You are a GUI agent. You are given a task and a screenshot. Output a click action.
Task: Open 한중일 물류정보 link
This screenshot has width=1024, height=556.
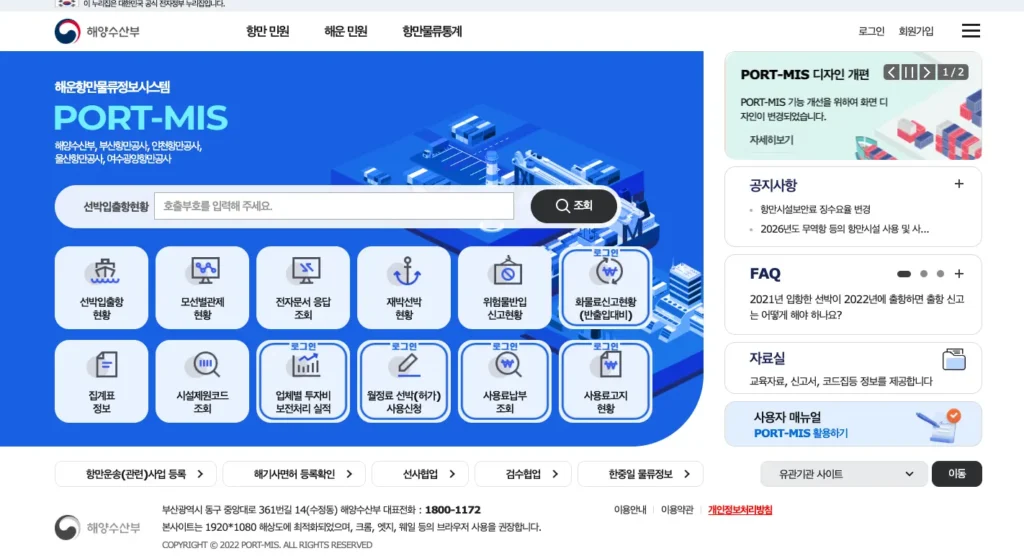coord(641,474)
